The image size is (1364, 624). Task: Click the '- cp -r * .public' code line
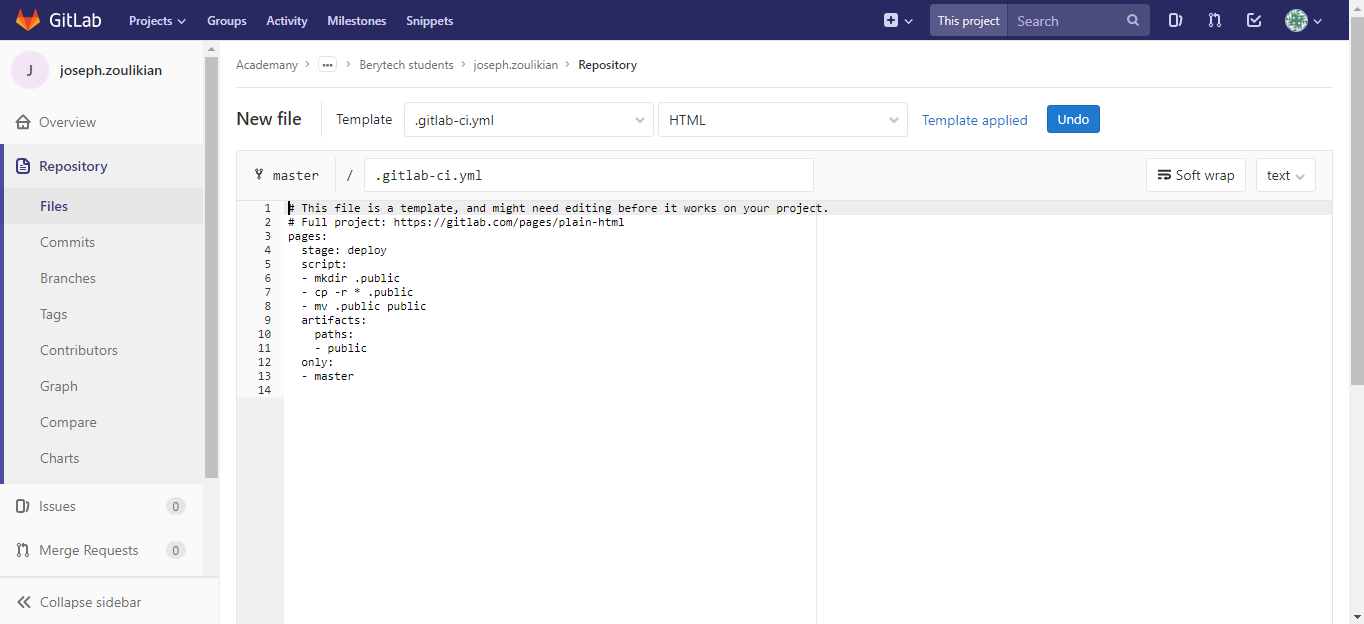pos(357,292)
